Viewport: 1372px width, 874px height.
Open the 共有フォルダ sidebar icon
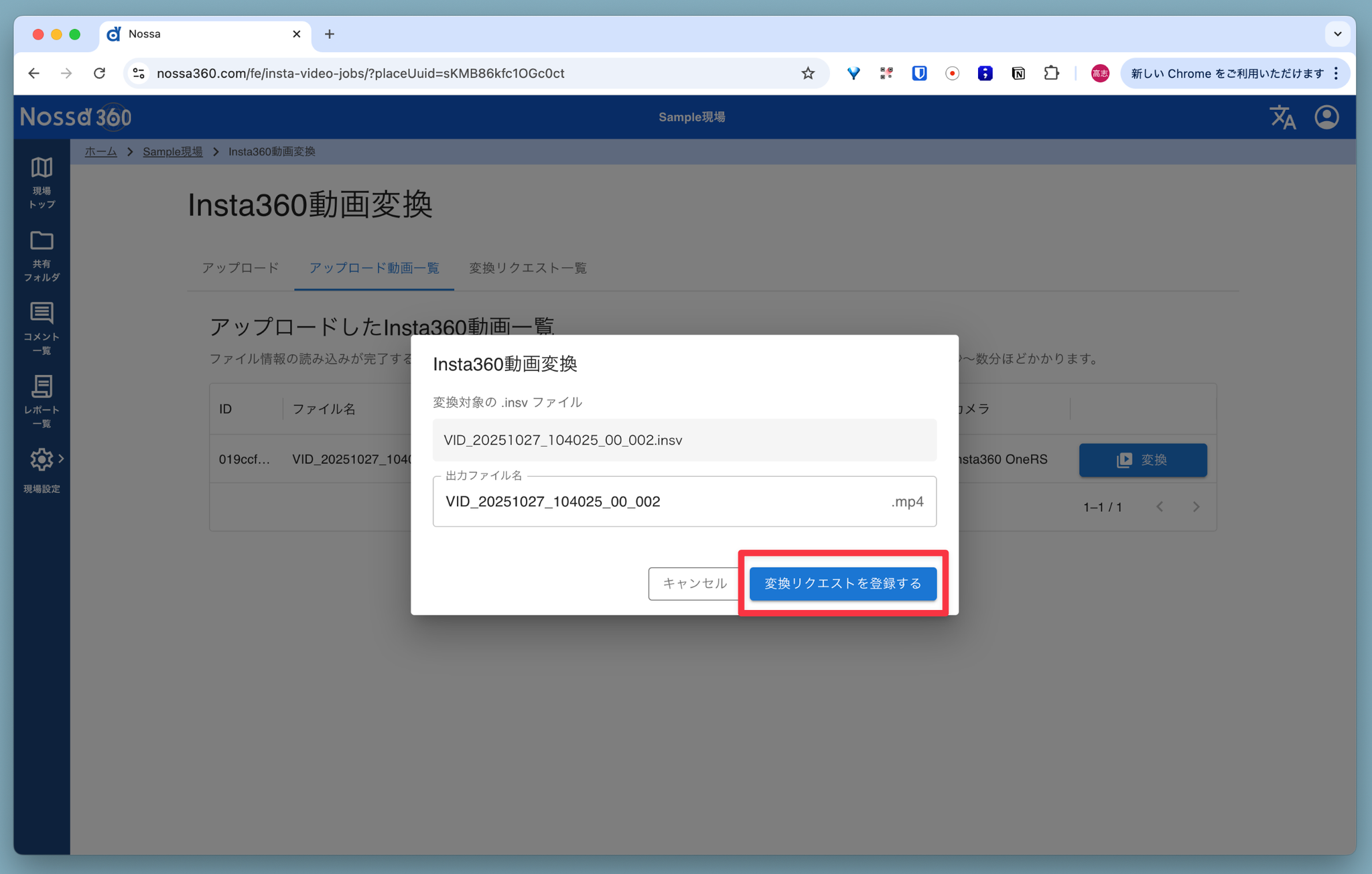click(x=42, y=241)
